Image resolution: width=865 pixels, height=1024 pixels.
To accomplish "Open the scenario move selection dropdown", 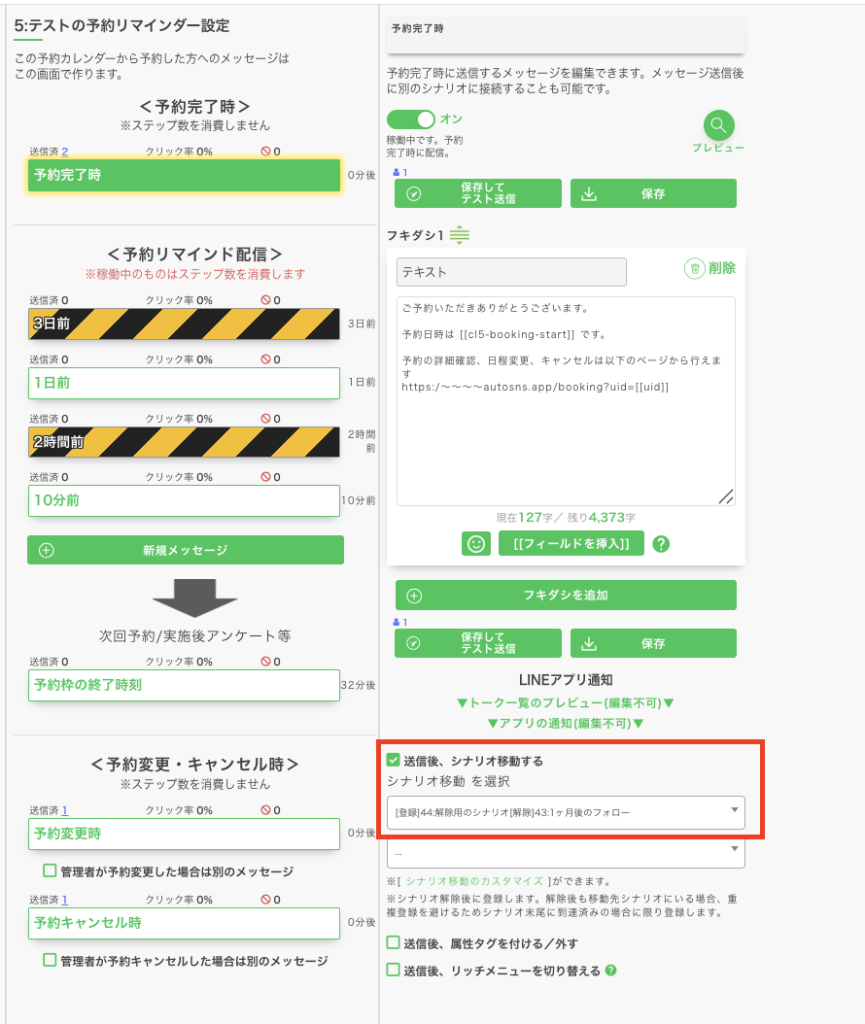I will pos(565,812).
